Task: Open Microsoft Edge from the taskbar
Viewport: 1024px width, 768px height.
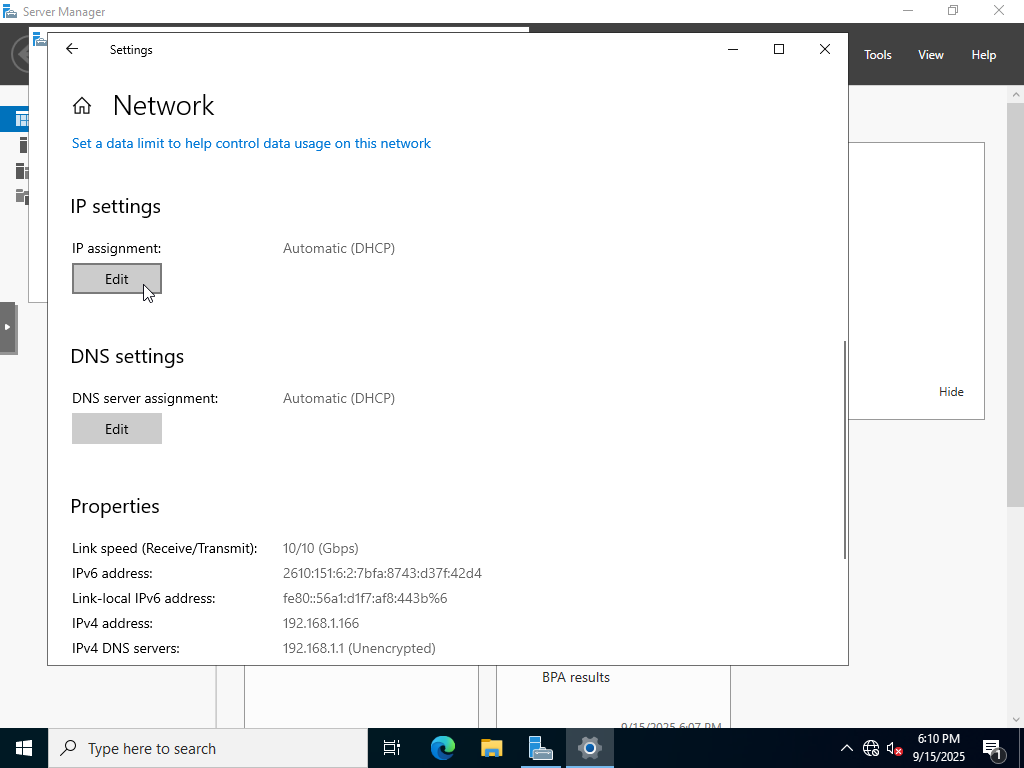Action: (x=443, y=747)
